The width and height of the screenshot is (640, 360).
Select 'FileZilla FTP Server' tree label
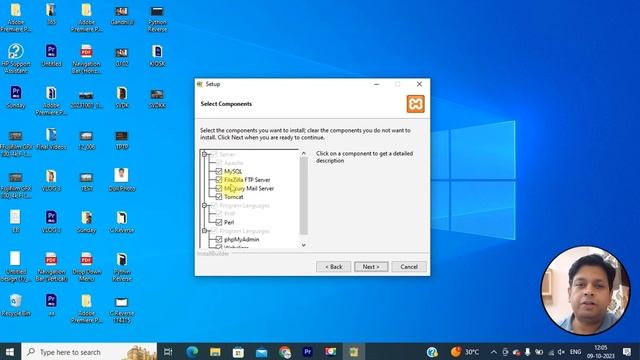point(247,180)
